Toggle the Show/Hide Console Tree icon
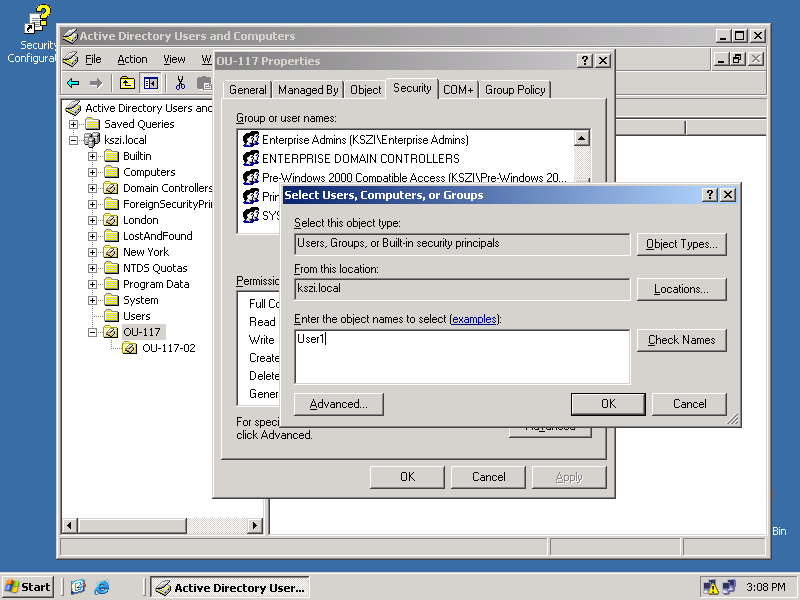This screenshot has width=800, height=600. point(151,83)
